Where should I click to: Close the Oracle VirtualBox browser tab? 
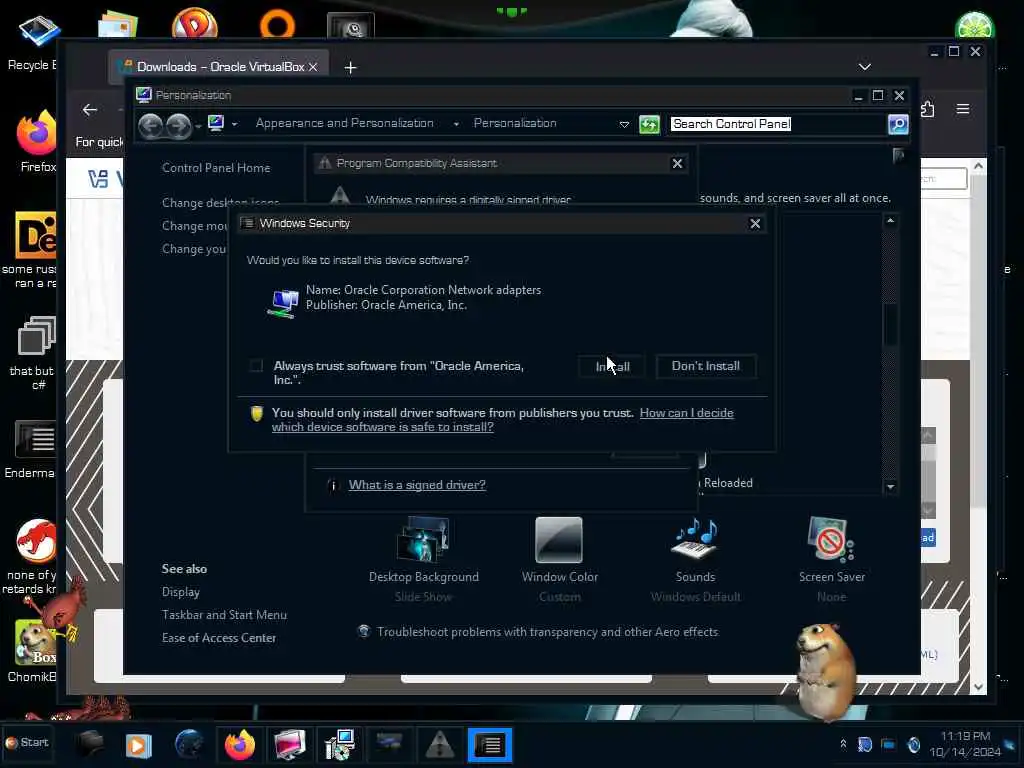pyautogui.click(x=313, y=67)
